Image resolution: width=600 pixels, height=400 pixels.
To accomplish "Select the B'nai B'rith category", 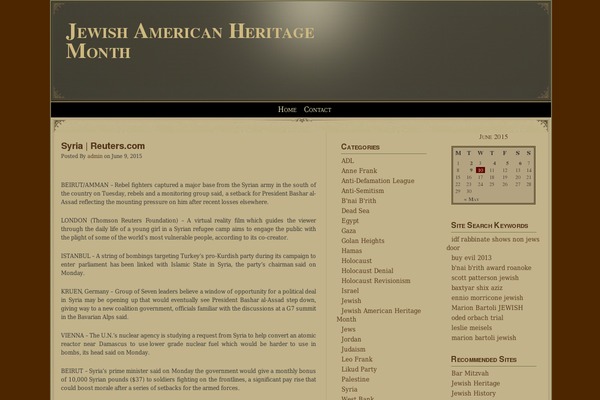I will (359, 201).
